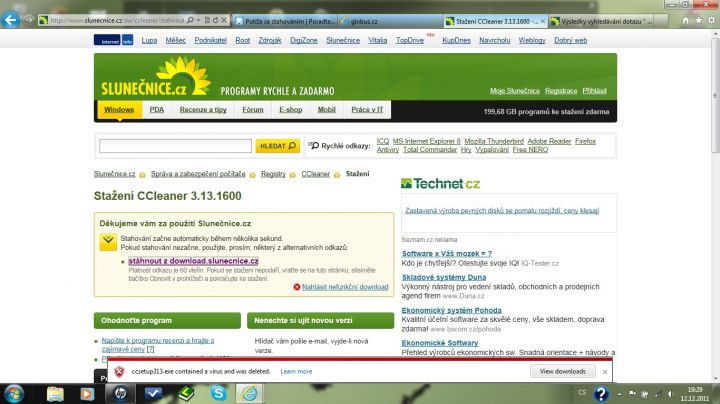Open the Weblogy link

point(532,40)
